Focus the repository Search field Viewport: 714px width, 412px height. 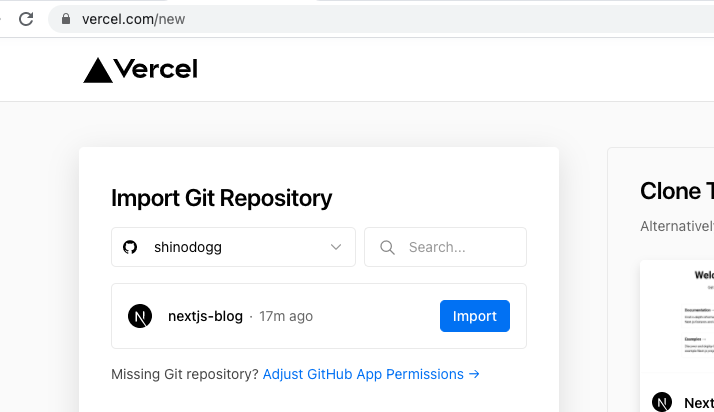(445, 247)
